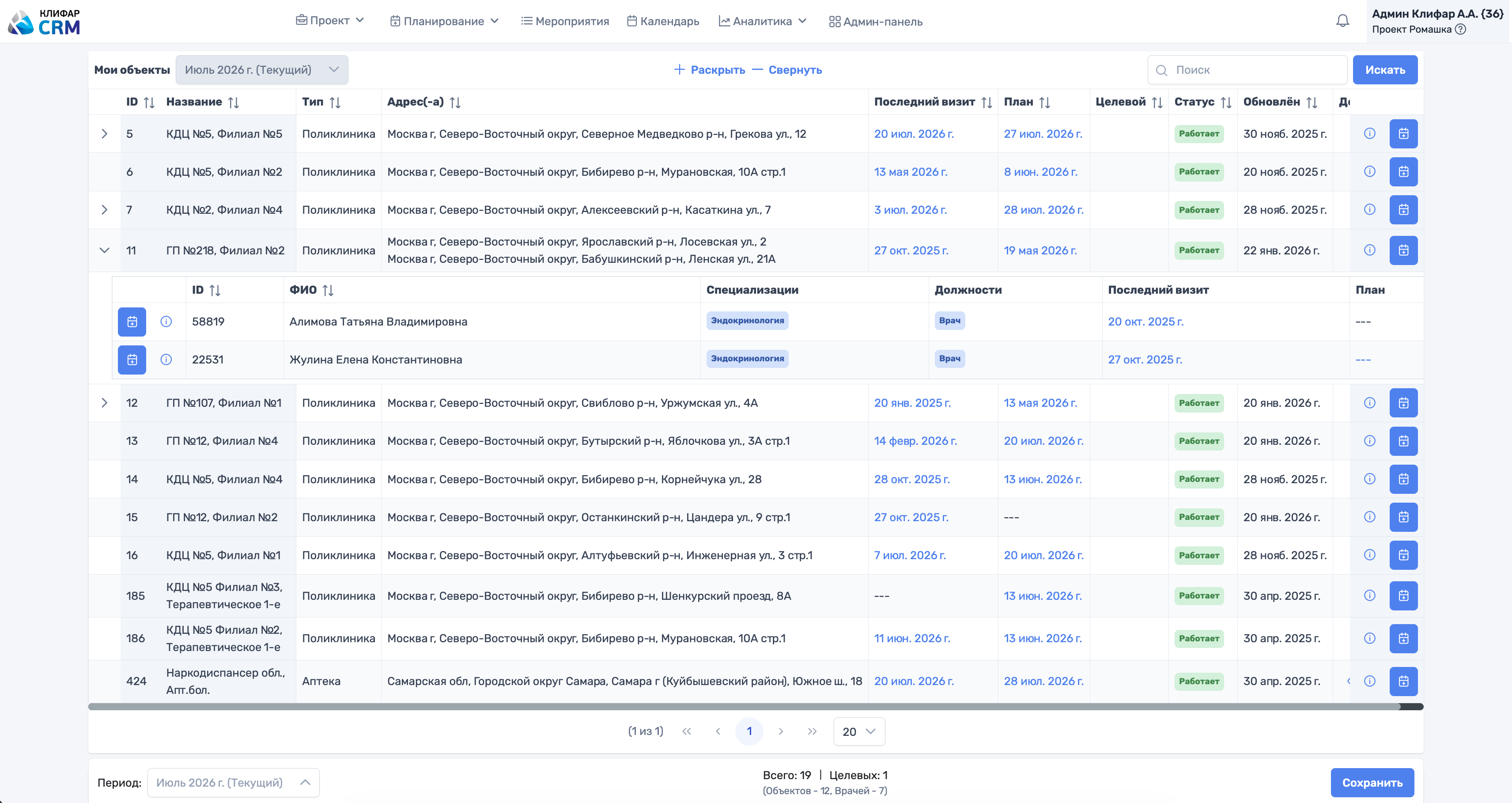1512x803 pixels.
Task: Plan a visit for Алимова Татьяна Владимировна
Action: (132, 322)
